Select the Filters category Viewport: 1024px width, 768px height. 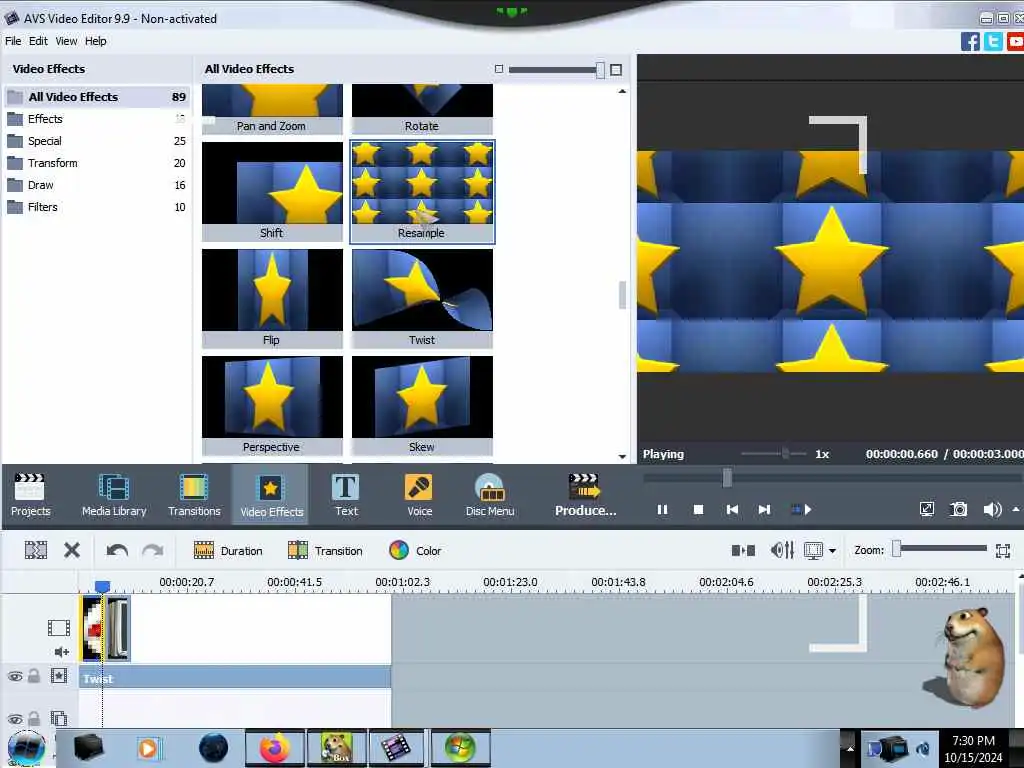coord(97,208)
